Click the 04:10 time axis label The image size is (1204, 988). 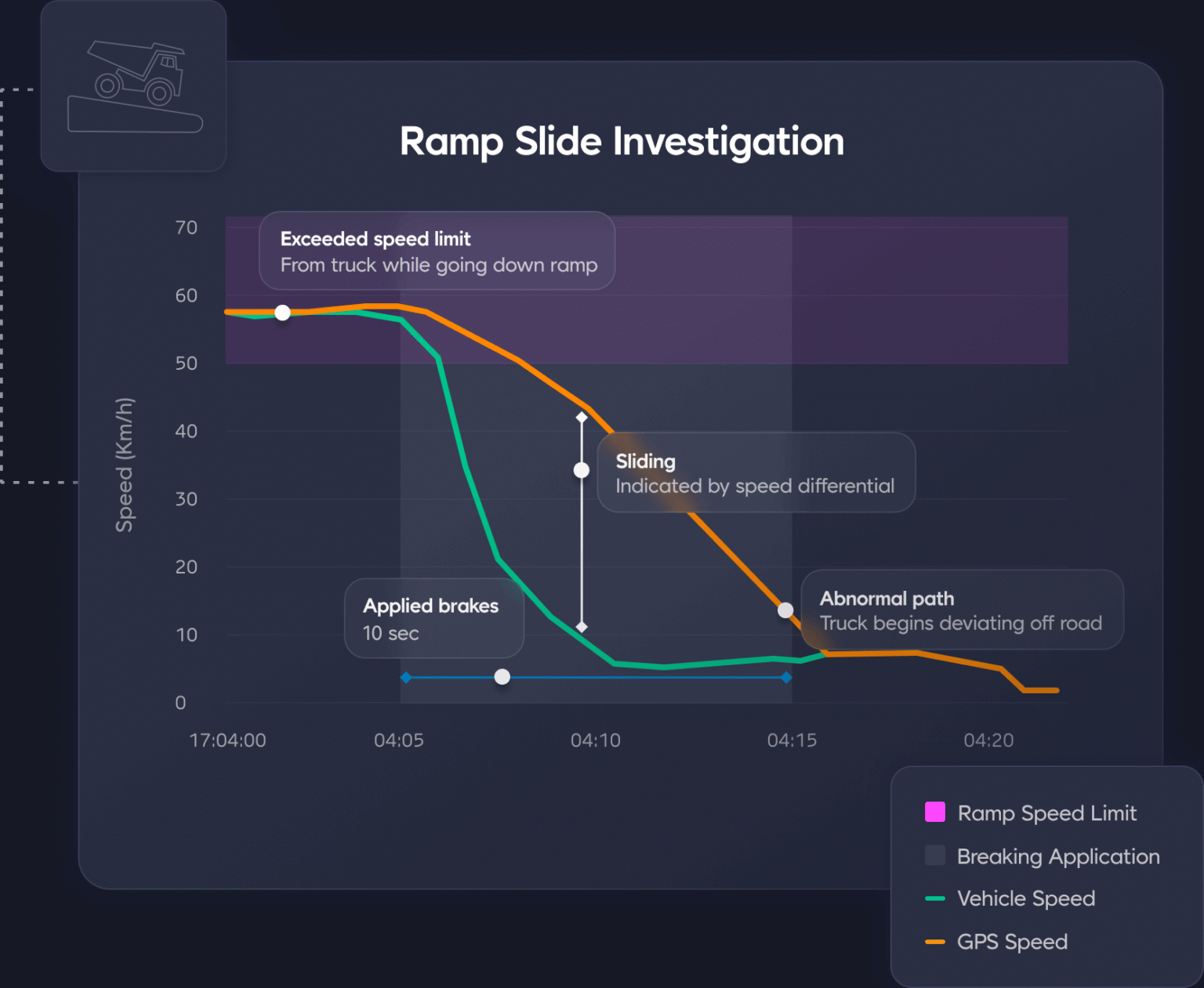[x=596, y=740]
